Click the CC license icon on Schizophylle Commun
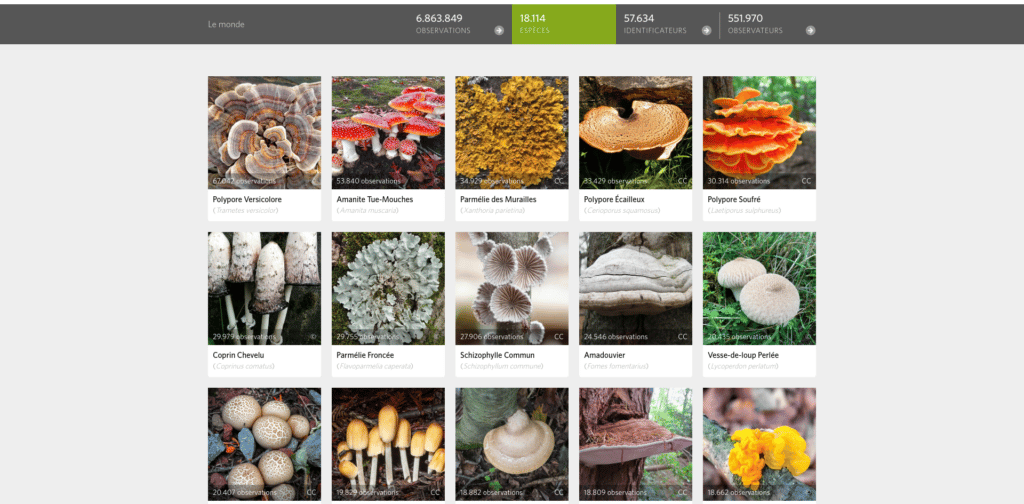Image resolution: width=1024 pixels, height=504 pixels. (559, 337)
